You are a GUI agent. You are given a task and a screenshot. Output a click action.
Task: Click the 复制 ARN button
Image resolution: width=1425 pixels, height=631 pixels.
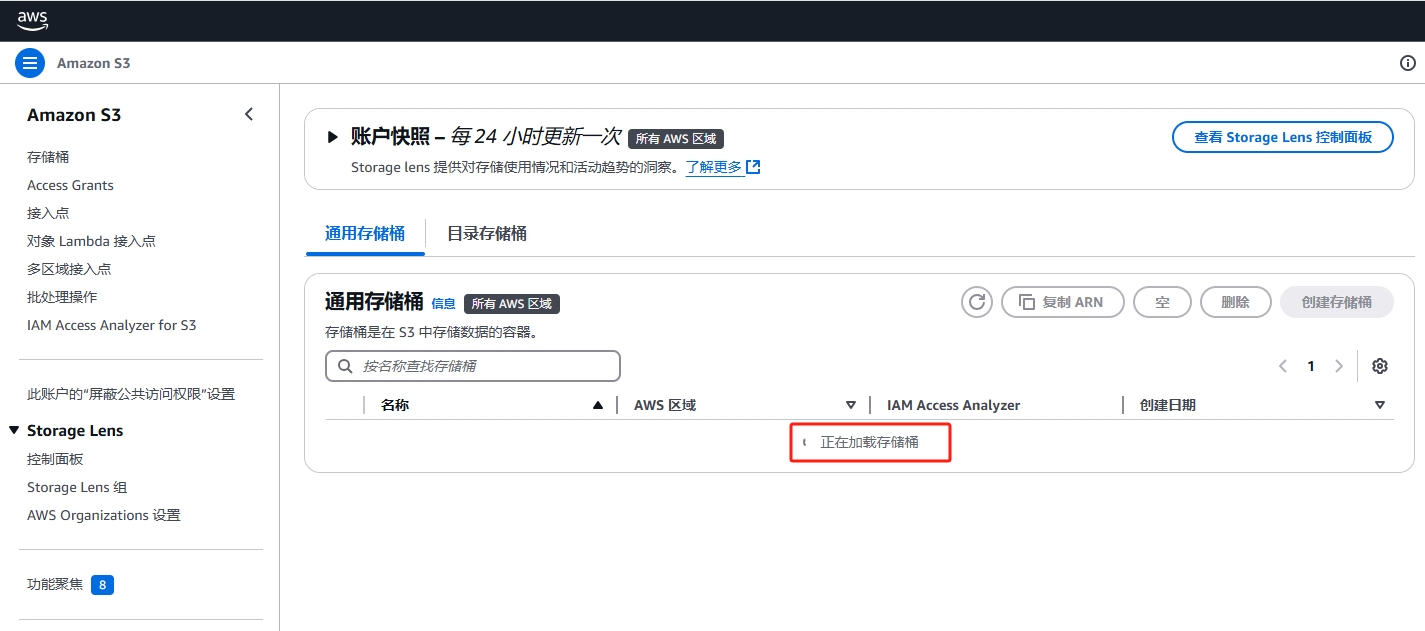click(x=1063, y=302)
